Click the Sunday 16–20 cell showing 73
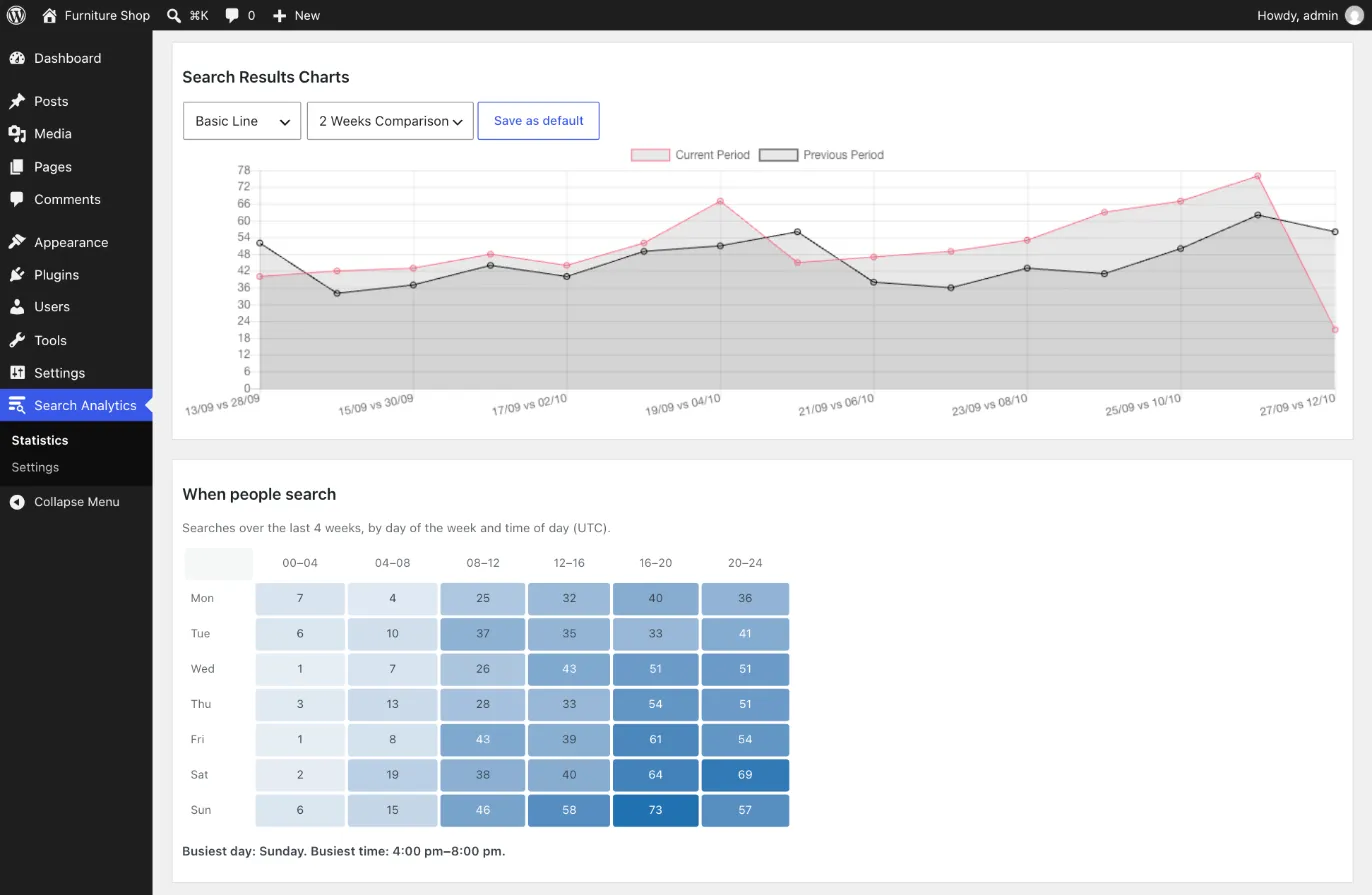The width and height of the screenshot is (1372, 895). coord(656,810)
